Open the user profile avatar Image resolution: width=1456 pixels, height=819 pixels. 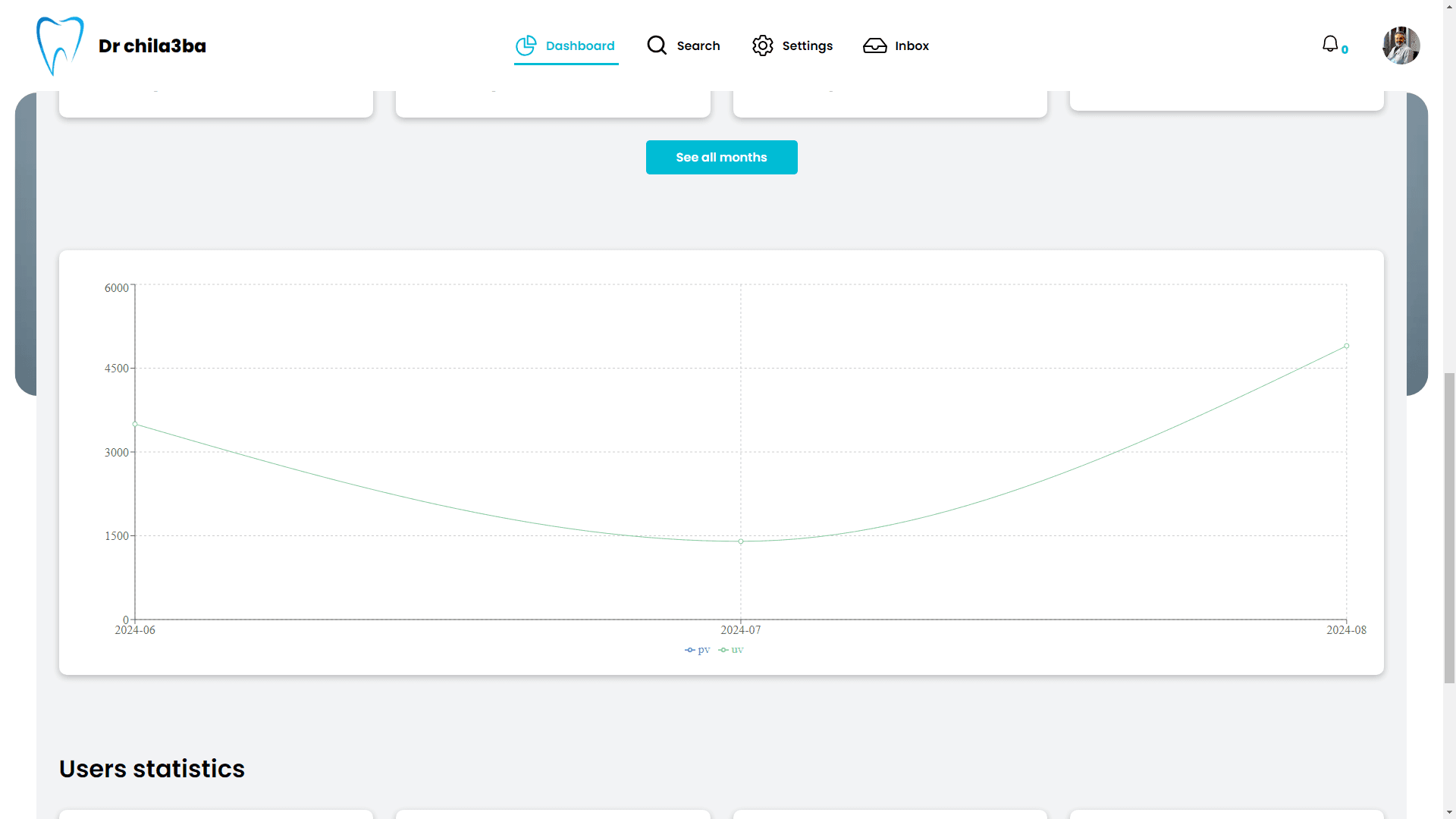point(1401,45)
